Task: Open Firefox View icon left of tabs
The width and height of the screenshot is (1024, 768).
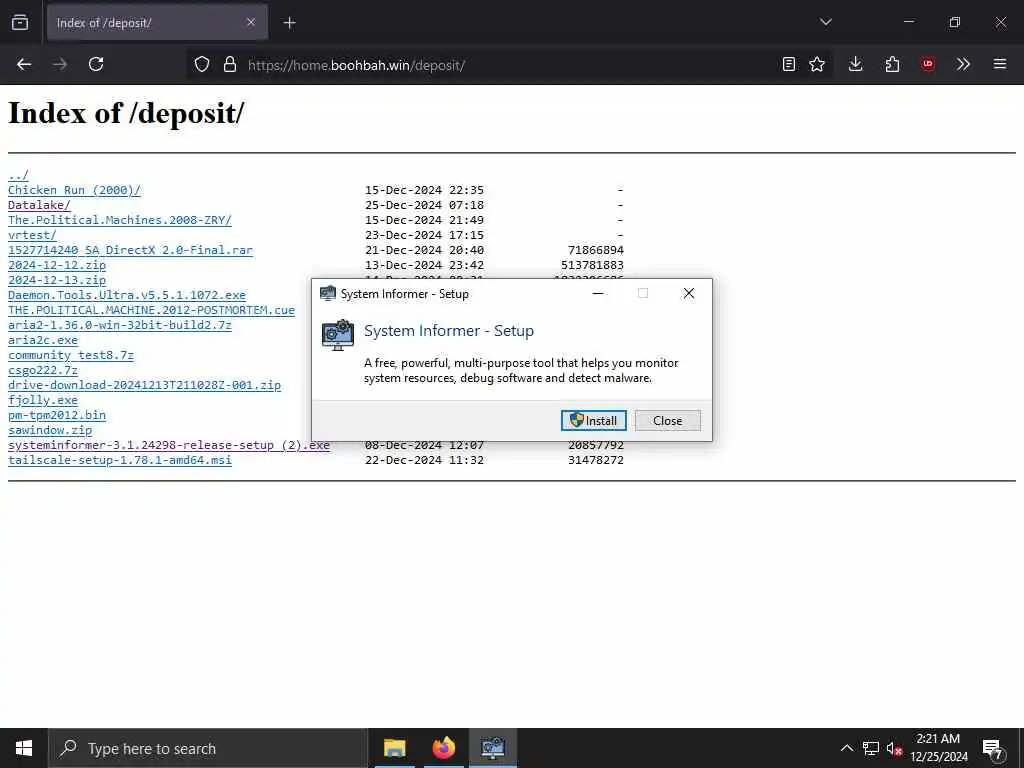Action: (20, 23)
